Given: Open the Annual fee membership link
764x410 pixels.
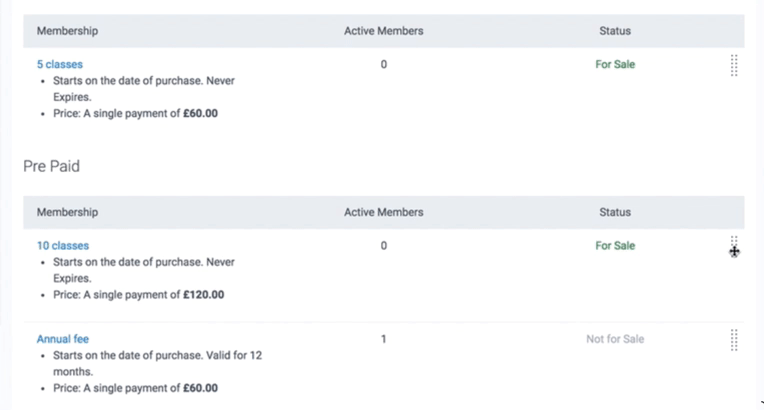Looking at the screenshot, I should [x=63, y=339].
